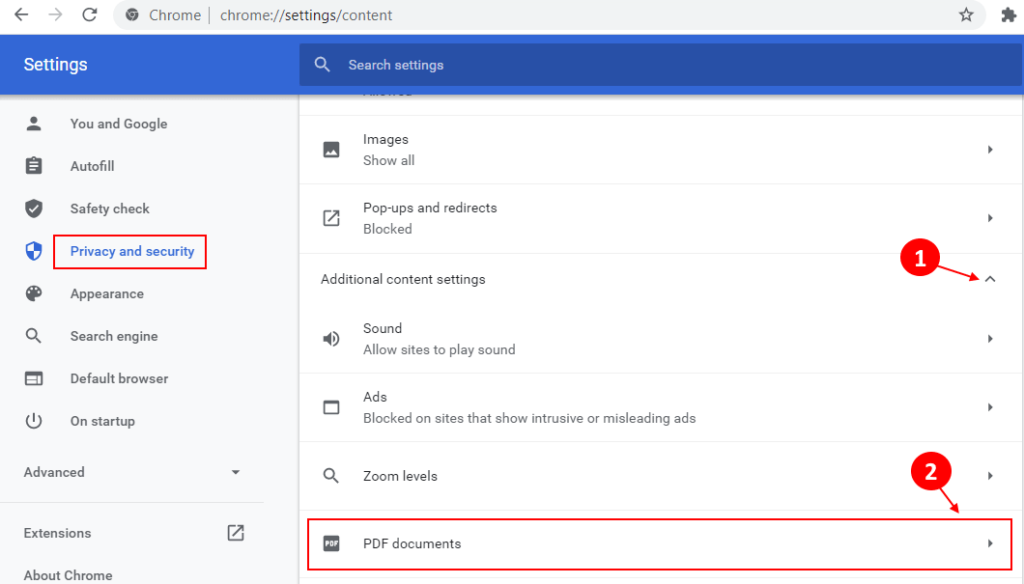This screenshot has width=1024, height=584.
Task: Click the Default browser icon
Action: tap(34, 378)
